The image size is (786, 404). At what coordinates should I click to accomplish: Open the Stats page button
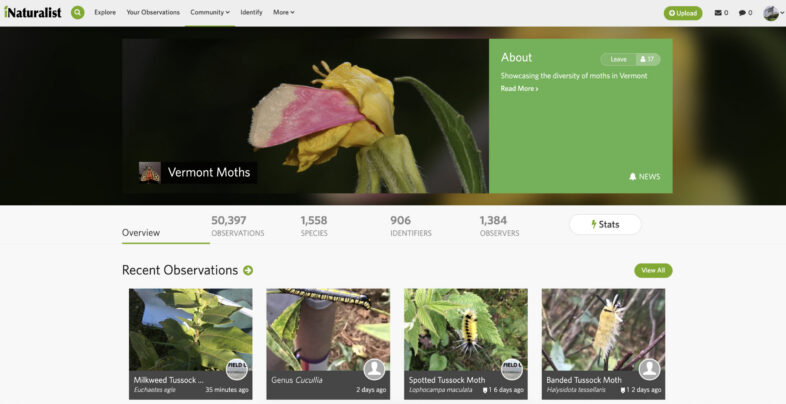point(604,224)
